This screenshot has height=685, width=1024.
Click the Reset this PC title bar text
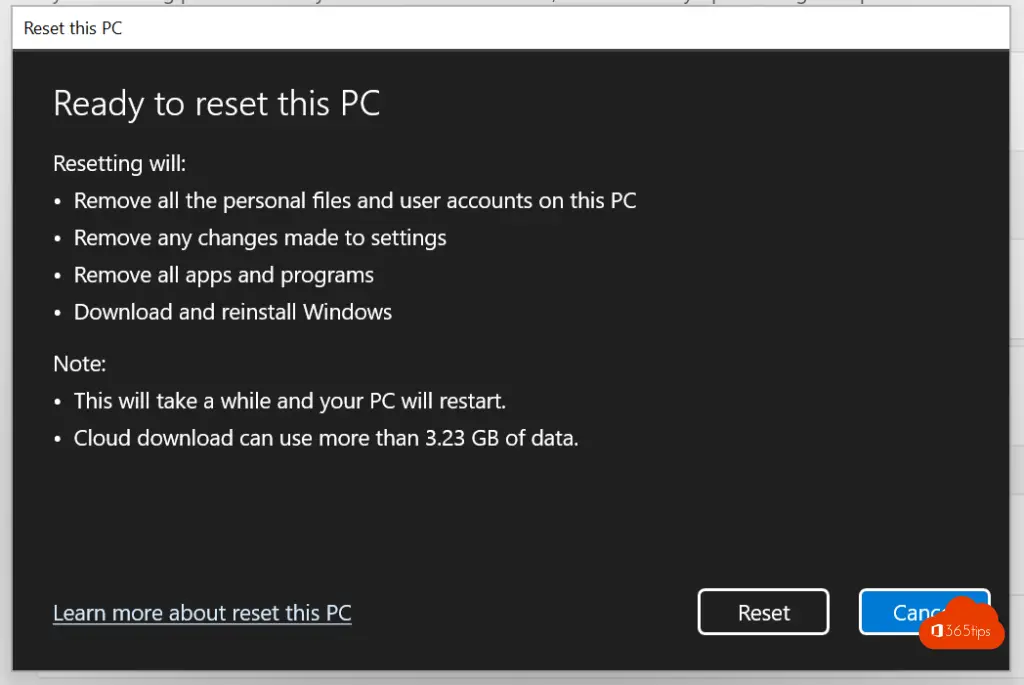(x=72, y=28)
